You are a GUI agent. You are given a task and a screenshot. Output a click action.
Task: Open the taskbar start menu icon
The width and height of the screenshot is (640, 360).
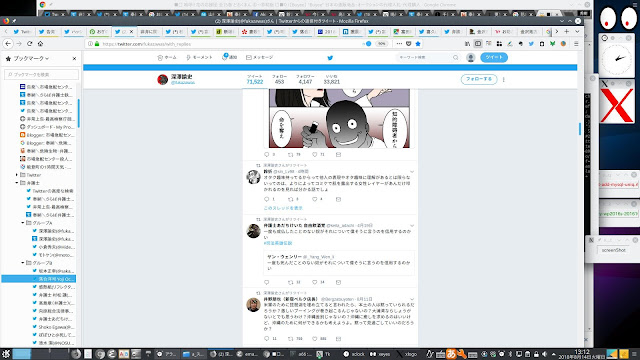(6, 354)
